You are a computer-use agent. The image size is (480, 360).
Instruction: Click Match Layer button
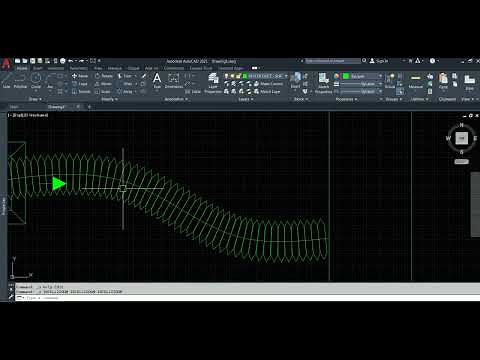tap(267, 92)
